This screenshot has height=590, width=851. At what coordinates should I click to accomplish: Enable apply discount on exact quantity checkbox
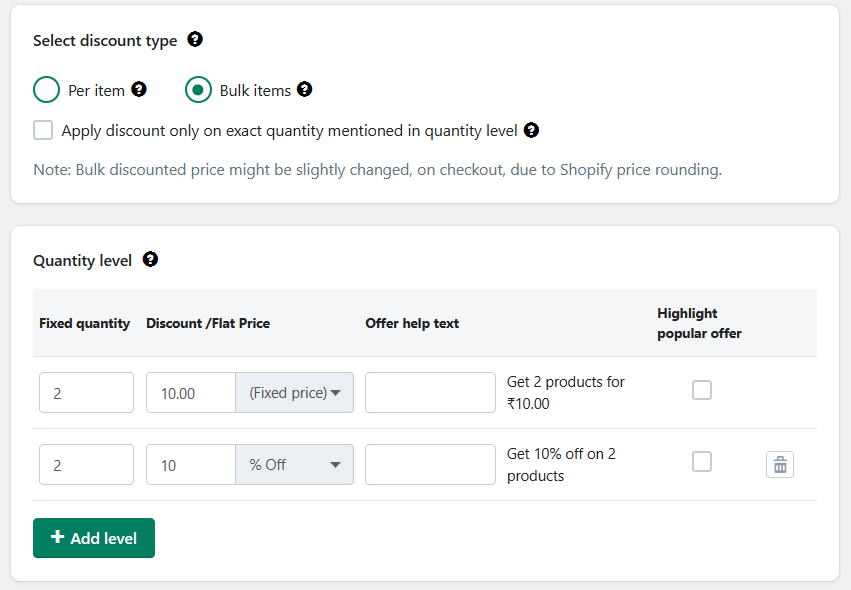(x=43, y=130)
